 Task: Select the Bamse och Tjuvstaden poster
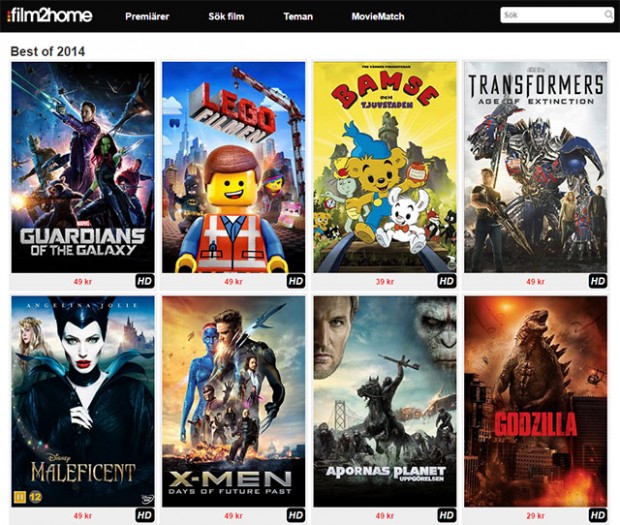385,167
